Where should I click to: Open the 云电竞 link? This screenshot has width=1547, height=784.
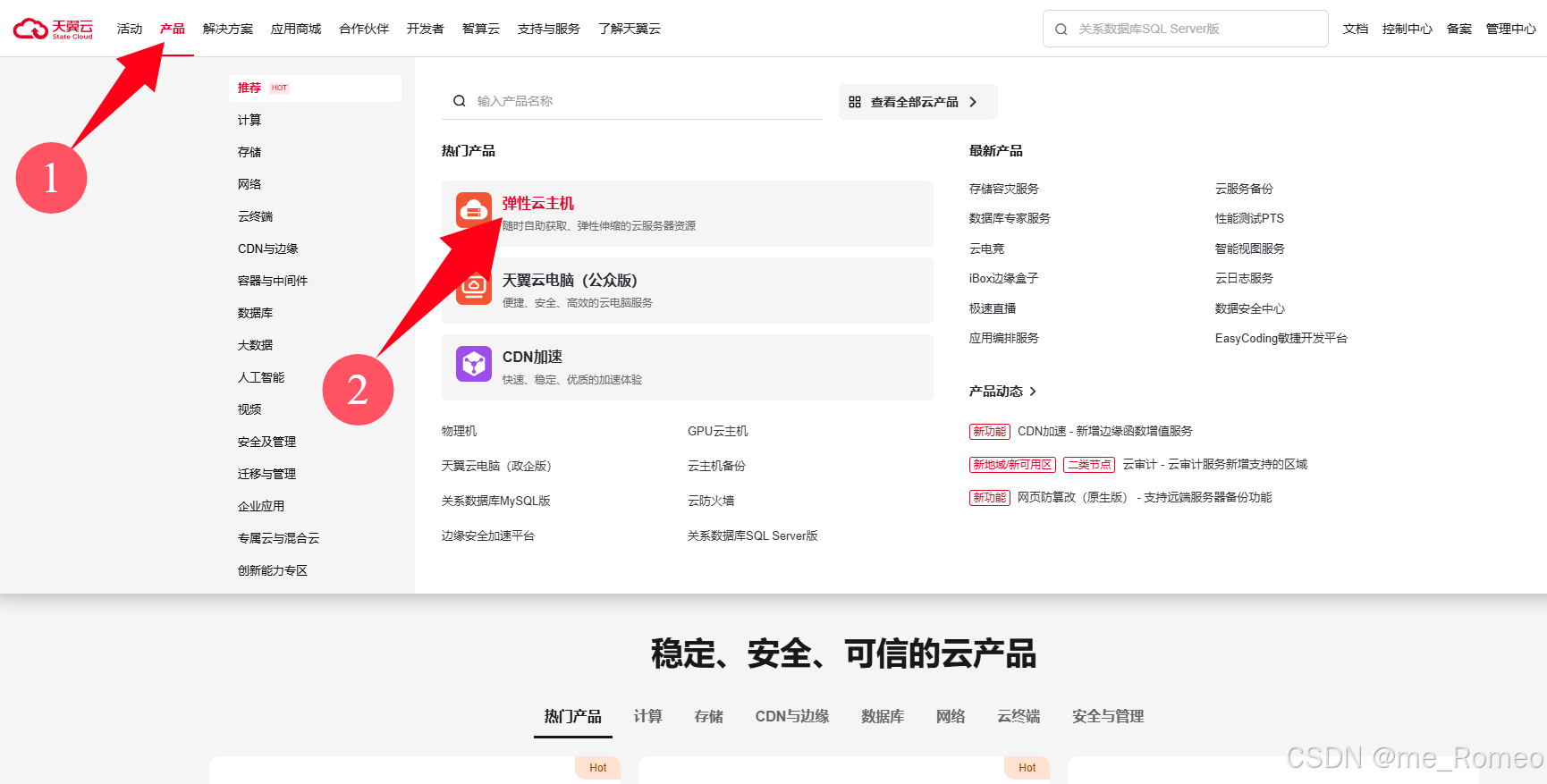(x=987, y=249)
